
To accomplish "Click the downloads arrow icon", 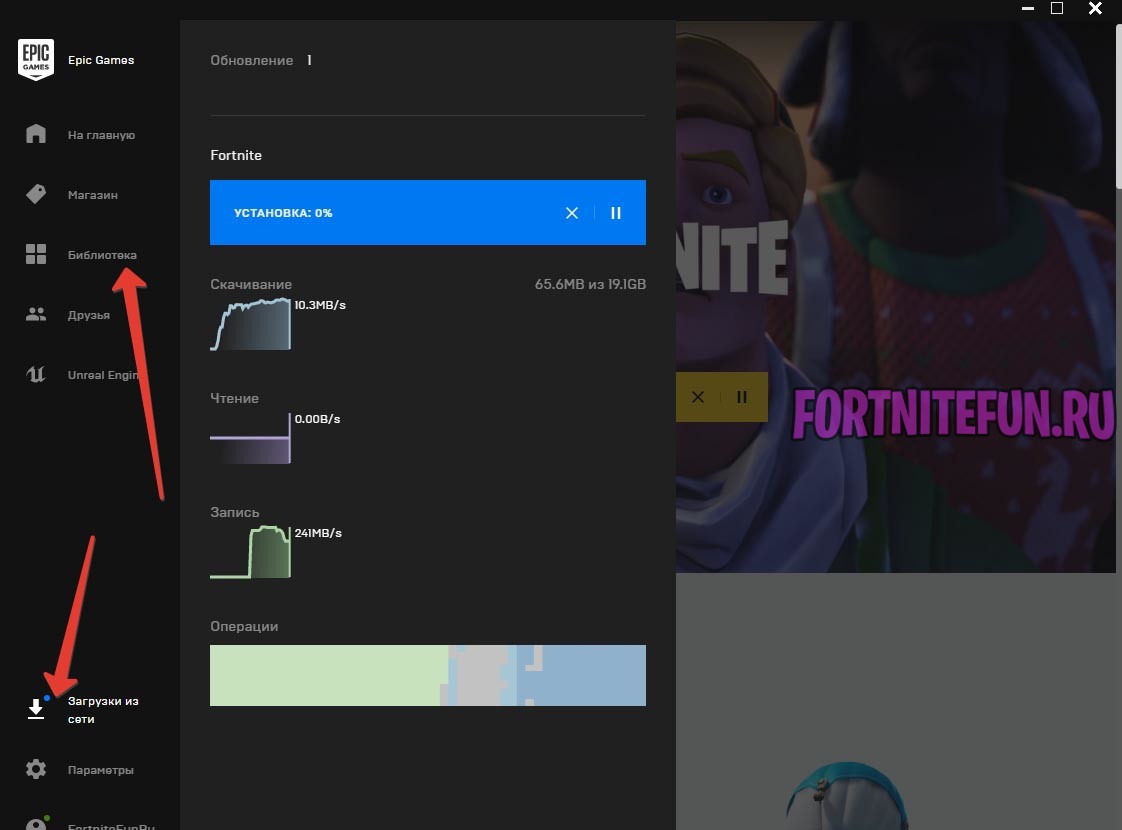I will 36,709.
